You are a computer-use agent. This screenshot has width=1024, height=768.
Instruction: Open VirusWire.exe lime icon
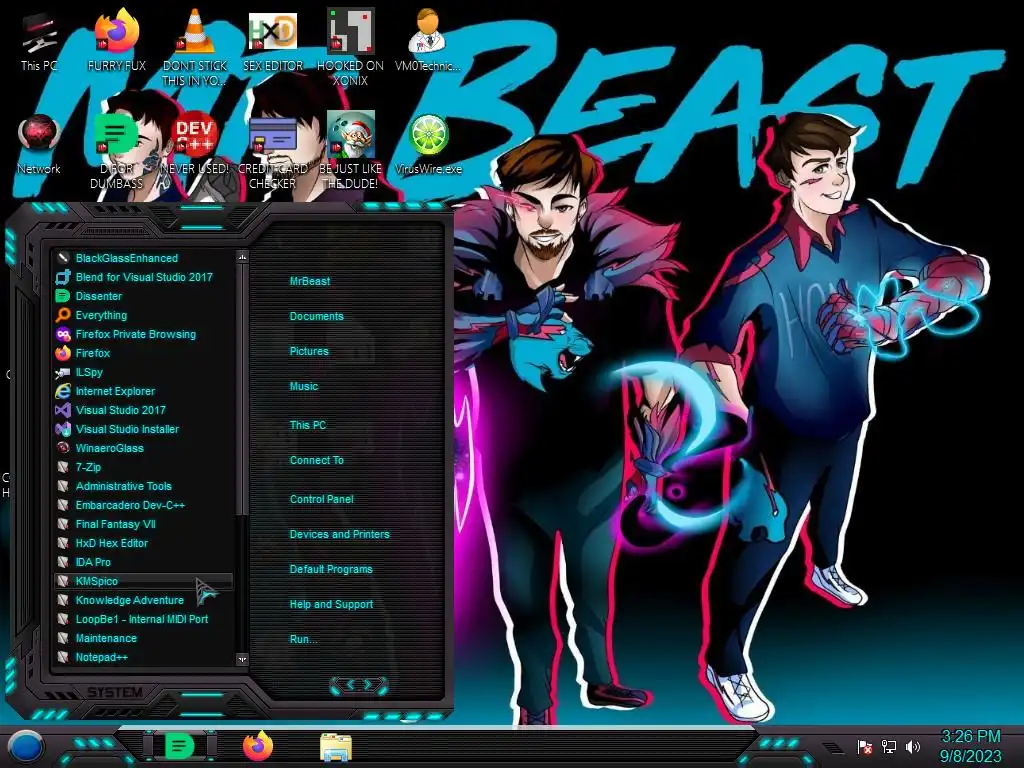tap(428, 145)
